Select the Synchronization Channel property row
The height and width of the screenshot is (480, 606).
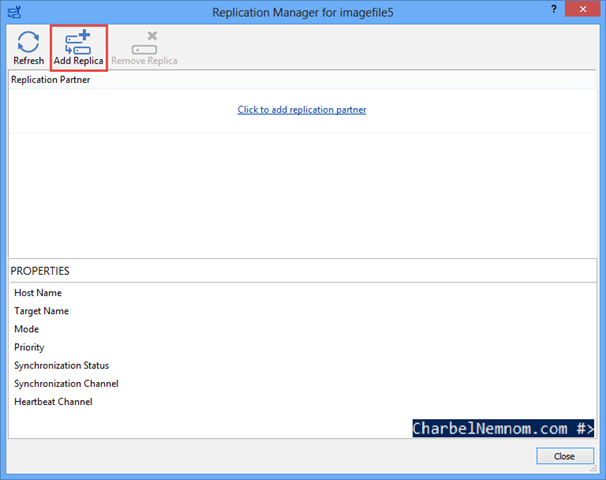302,384
